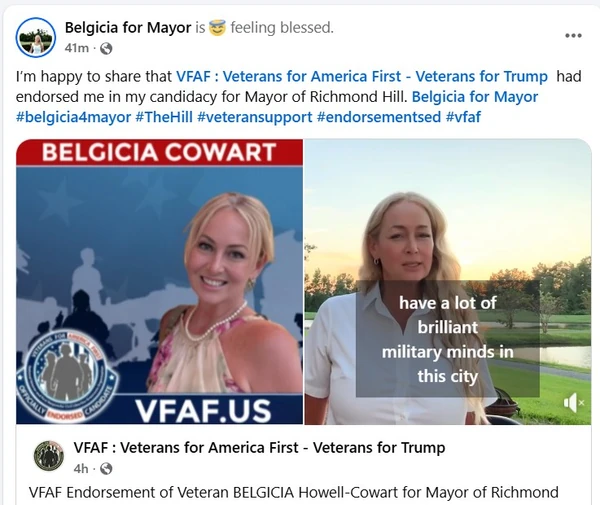Screen dimensions: 600x505
Task: Click the globe icon beside 4h timestamp
Action: [106, 469]
